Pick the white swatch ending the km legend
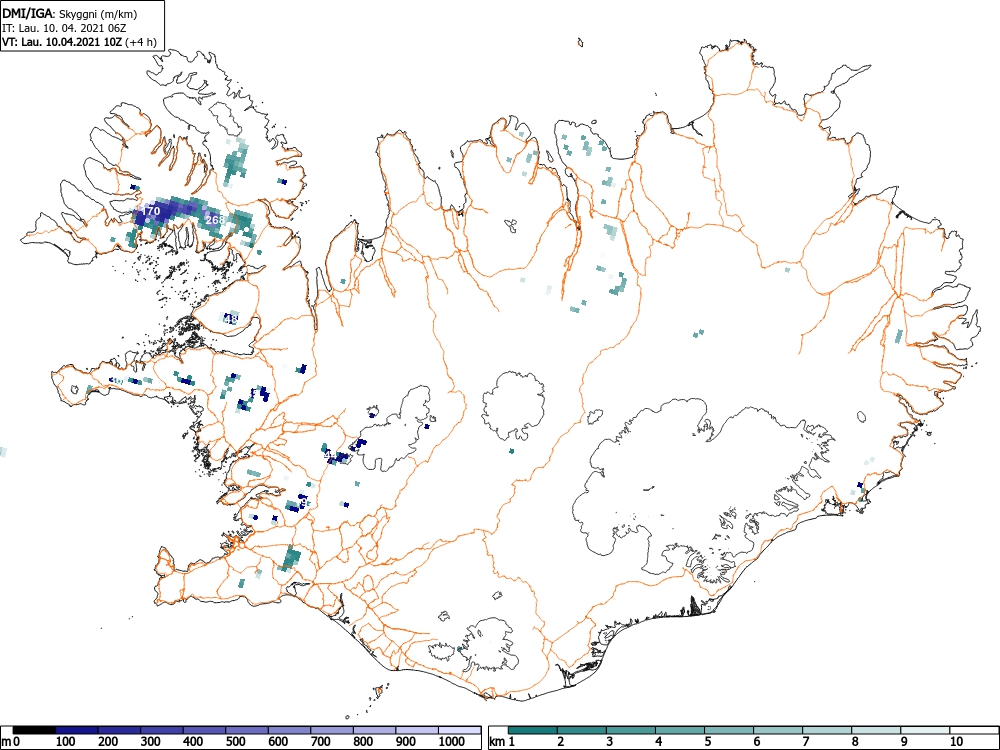1000x750 pixels. [974, 730]
